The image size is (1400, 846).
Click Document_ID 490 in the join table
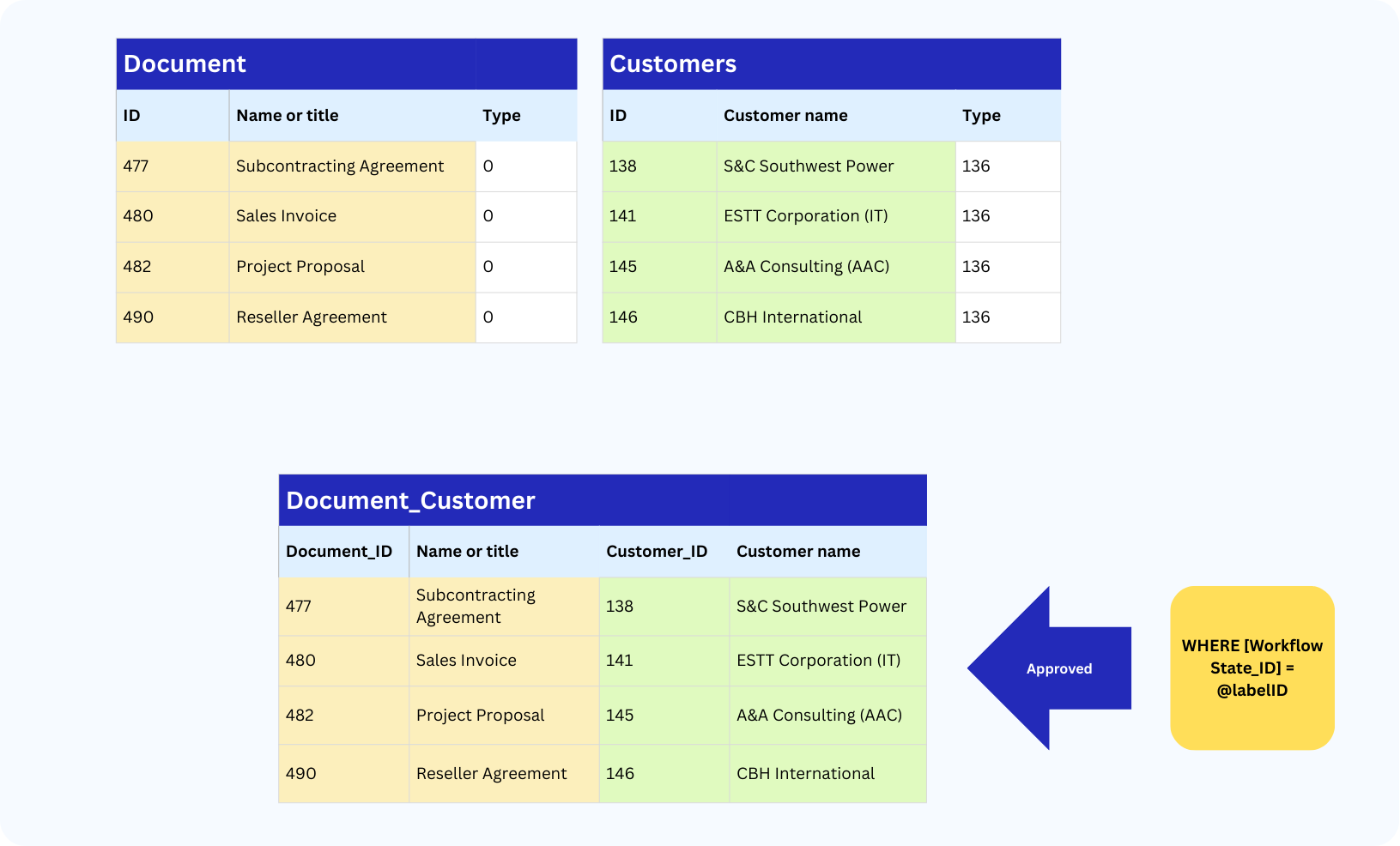pos(300,773)
